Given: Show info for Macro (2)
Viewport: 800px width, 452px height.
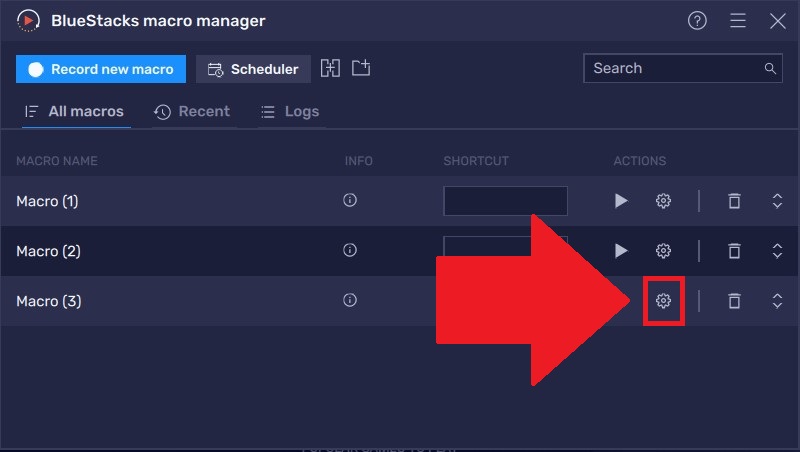Looking at the screenshot, I should 349,250.
